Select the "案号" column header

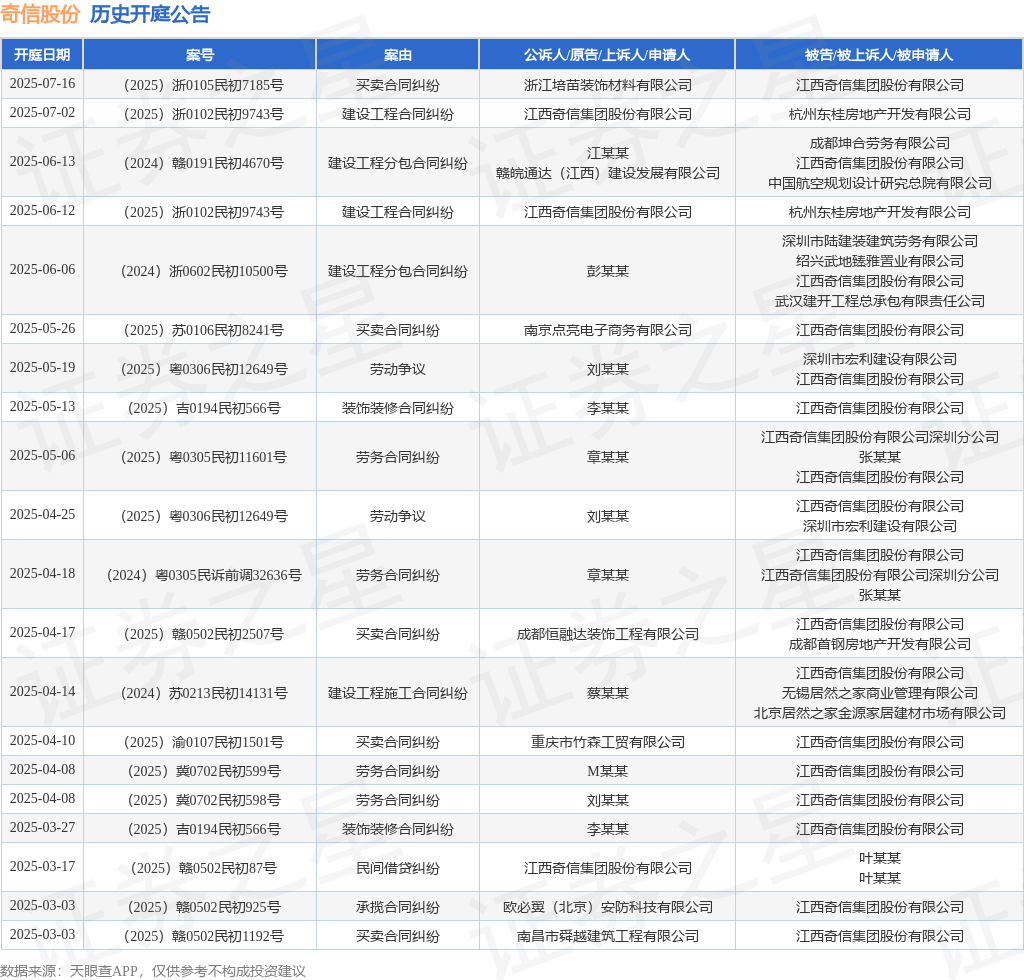pyautogui.click(x=200, y=55)
